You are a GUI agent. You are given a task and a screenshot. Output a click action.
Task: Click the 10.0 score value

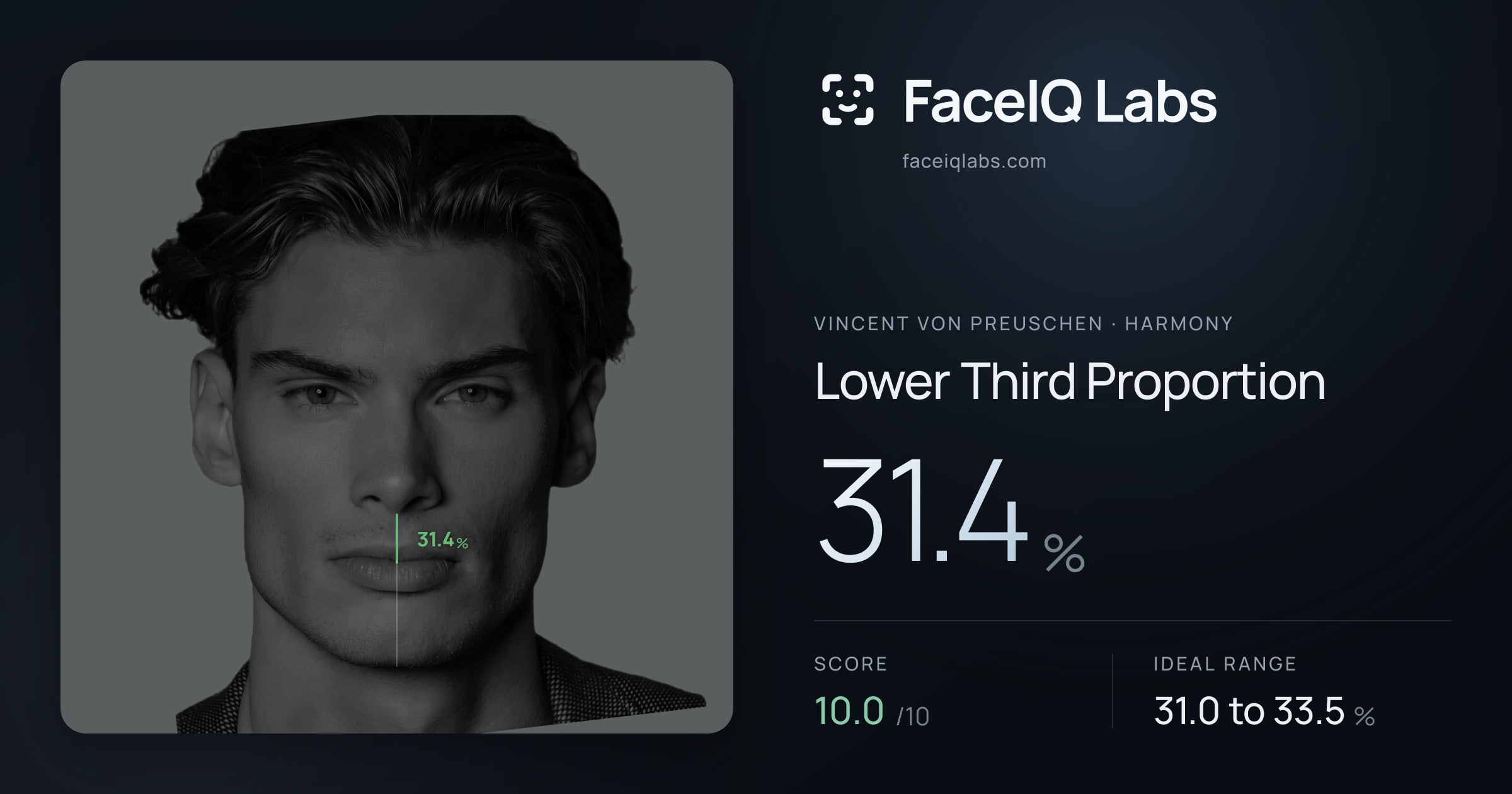click(x=849, y=711)
